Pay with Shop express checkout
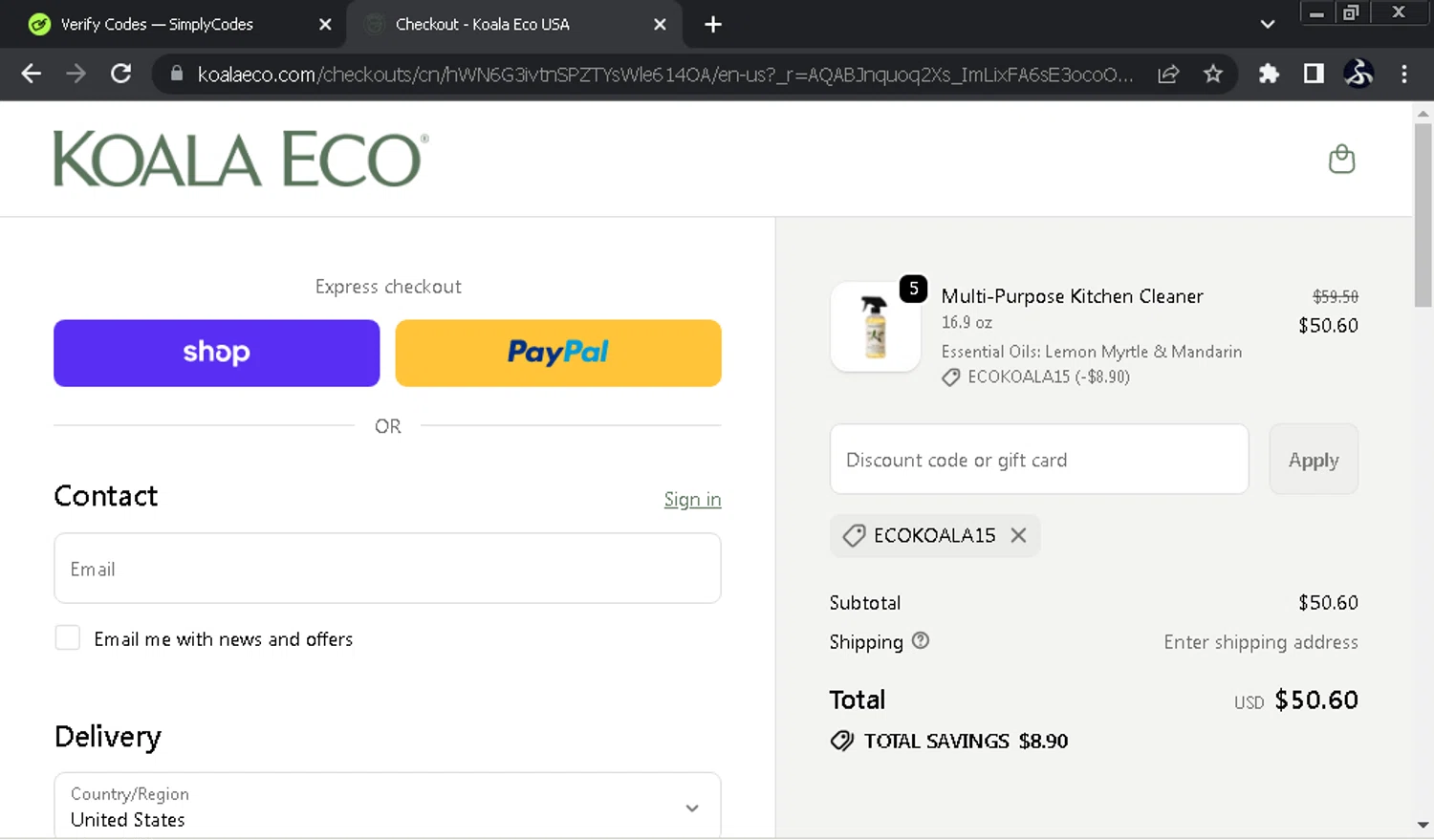 tap(216, 353)
